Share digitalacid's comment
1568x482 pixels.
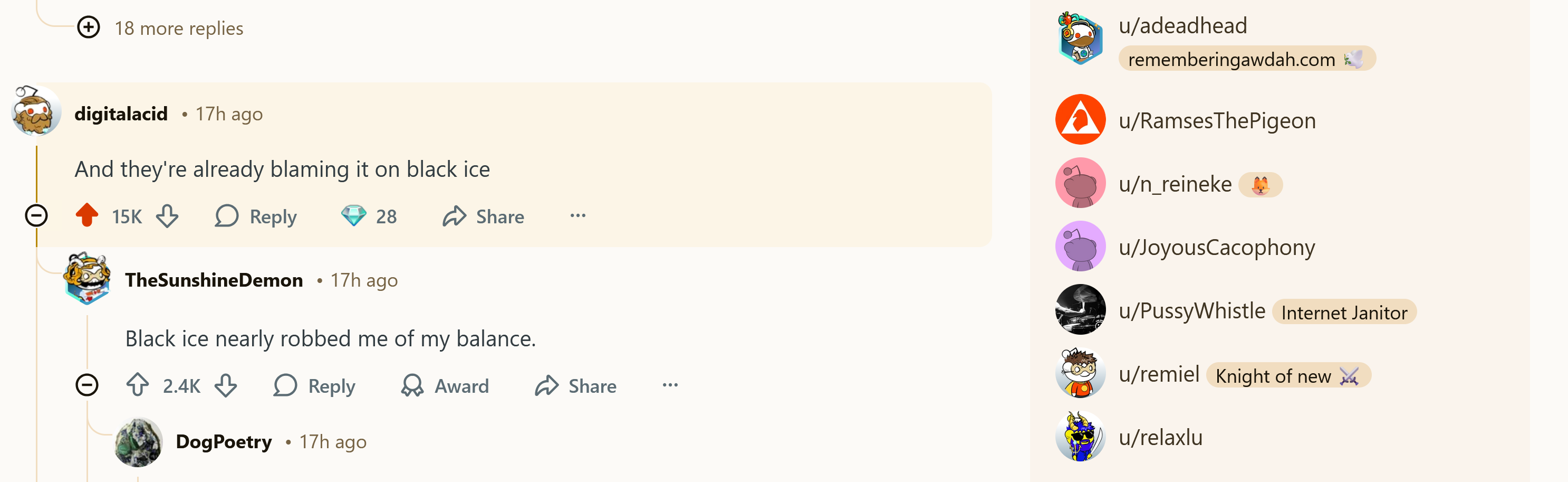[483, 216]
